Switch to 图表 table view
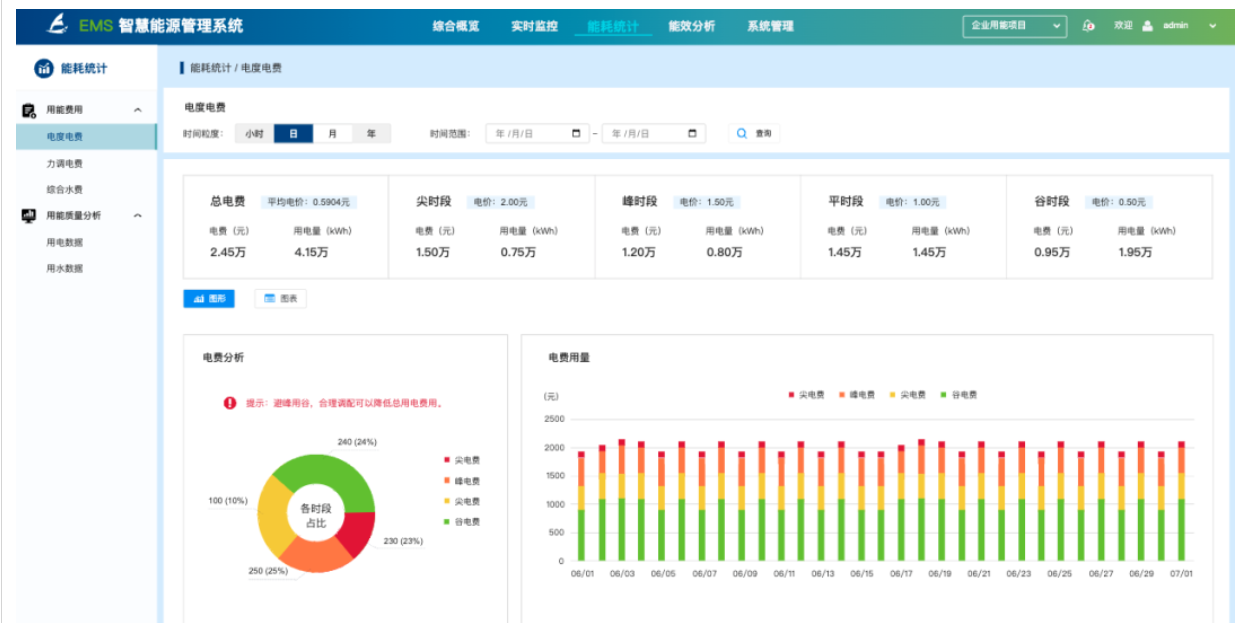The image size is (1239, 623). pos(281,299)
